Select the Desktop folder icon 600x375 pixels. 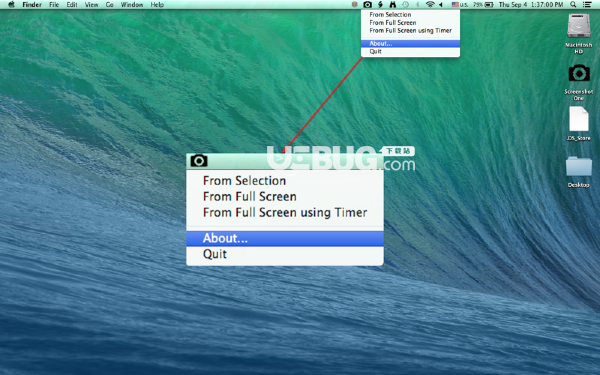tap(579, 166)
